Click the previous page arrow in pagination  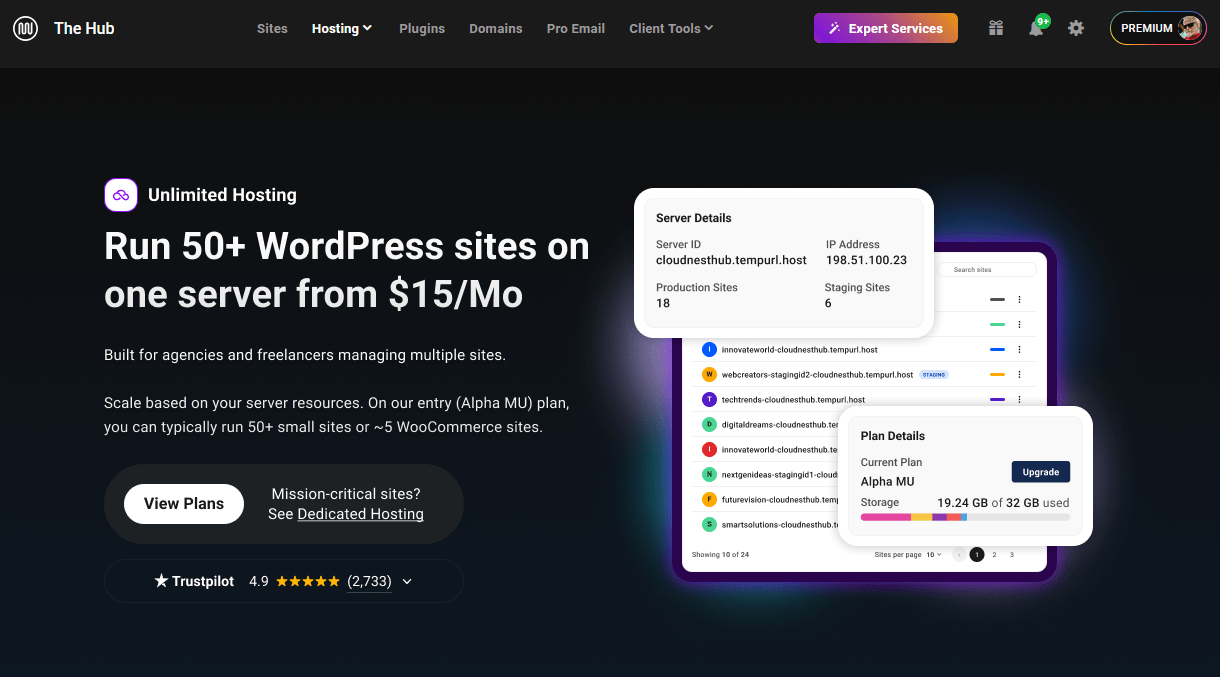tap(959, 554)
